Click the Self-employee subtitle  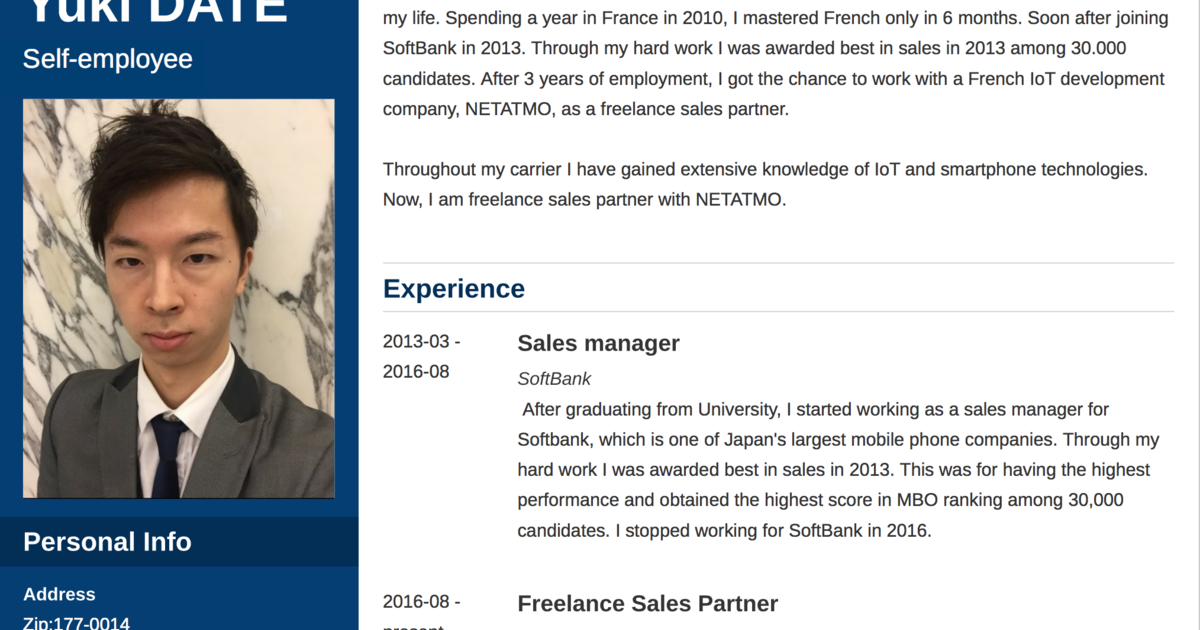tap(108, 59)
